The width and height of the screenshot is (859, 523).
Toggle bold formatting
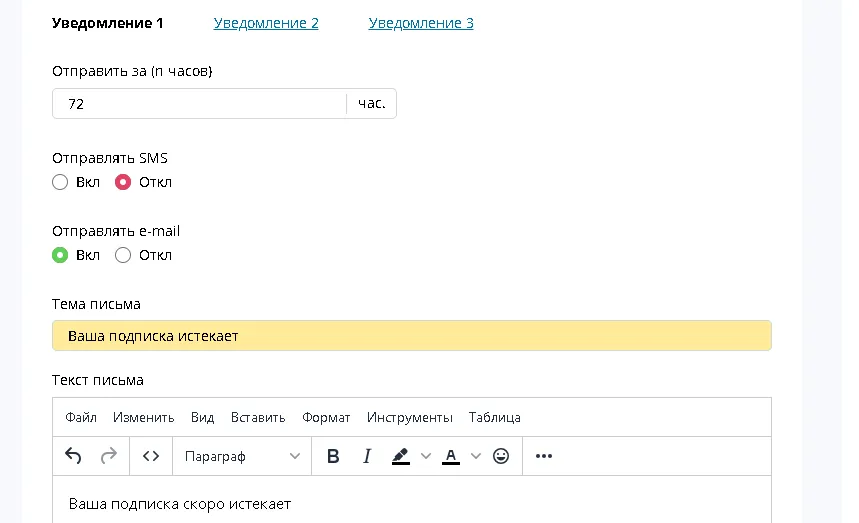point(333,456)
